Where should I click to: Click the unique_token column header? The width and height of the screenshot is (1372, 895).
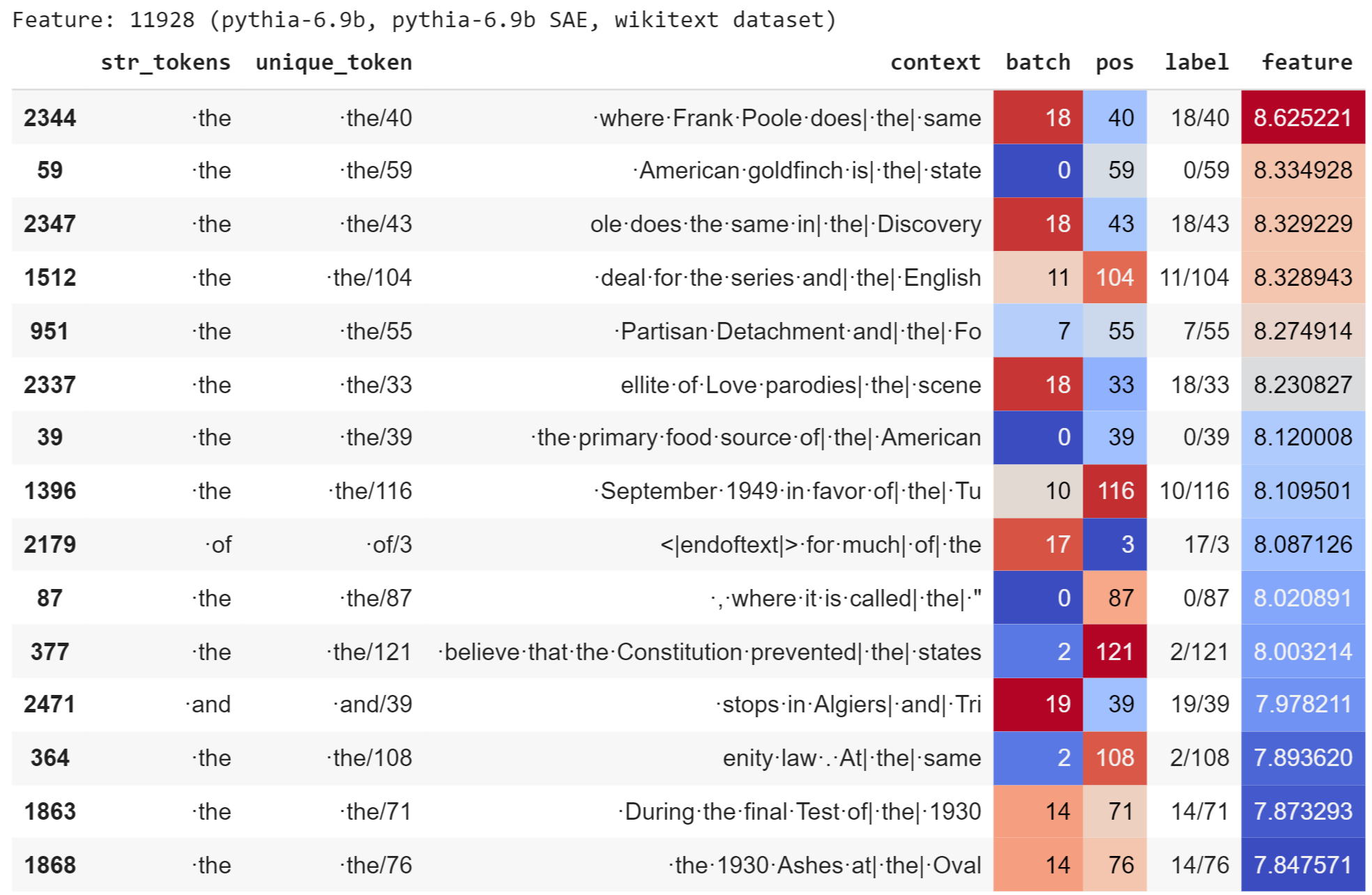(x=333, y=63)
